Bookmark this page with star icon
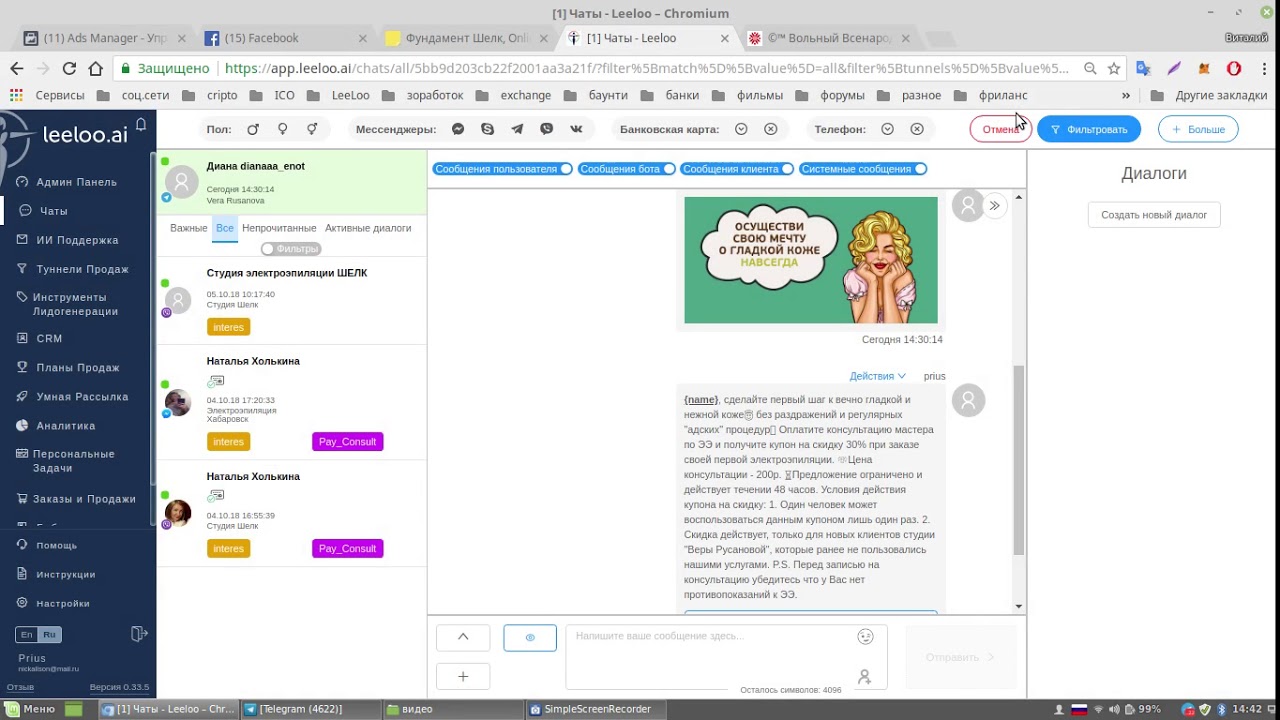Screen dimensions: 1280x720 click(1114, 69)
